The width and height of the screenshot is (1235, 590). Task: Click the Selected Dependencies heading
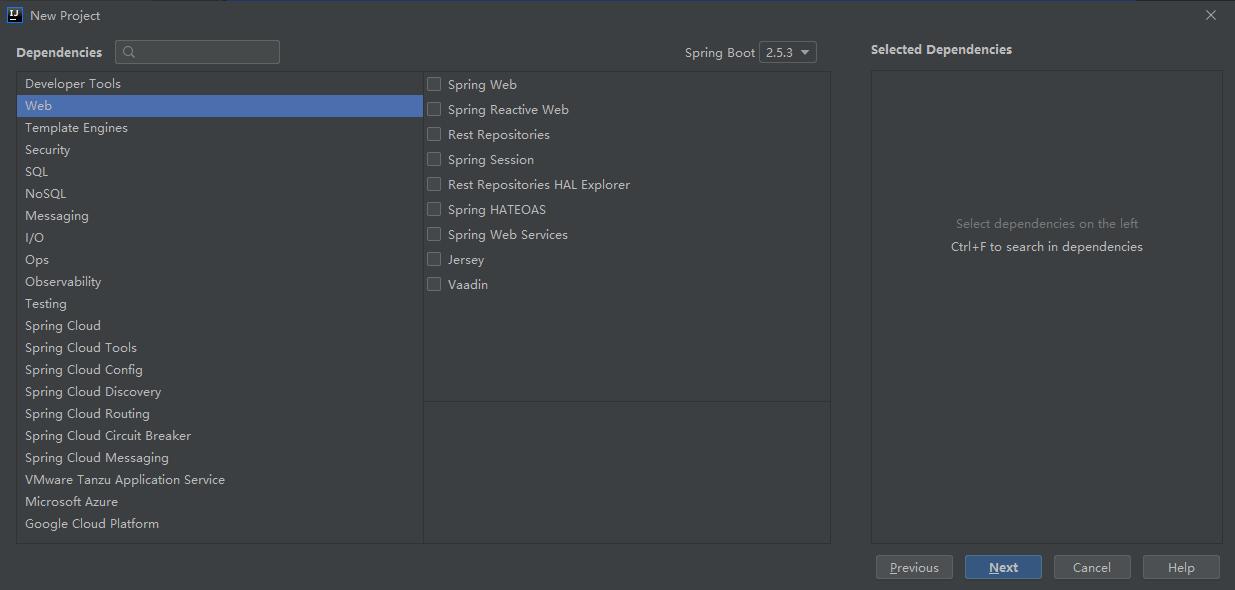(x=941, y=50)
